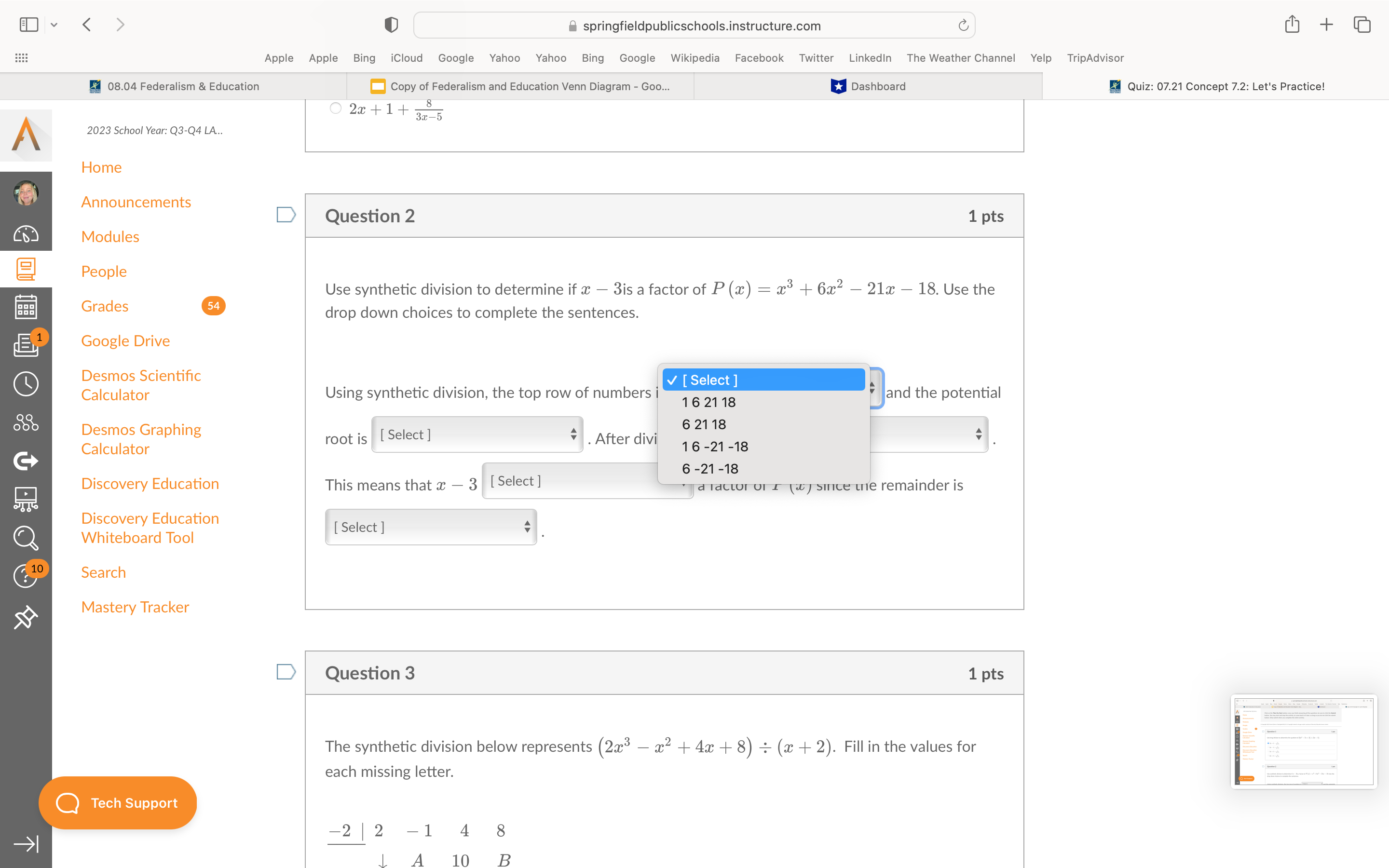Viewport: 1389px width, 868px height.
Task: Click the Dashboard tab in browser
Action: coord(868,86)
